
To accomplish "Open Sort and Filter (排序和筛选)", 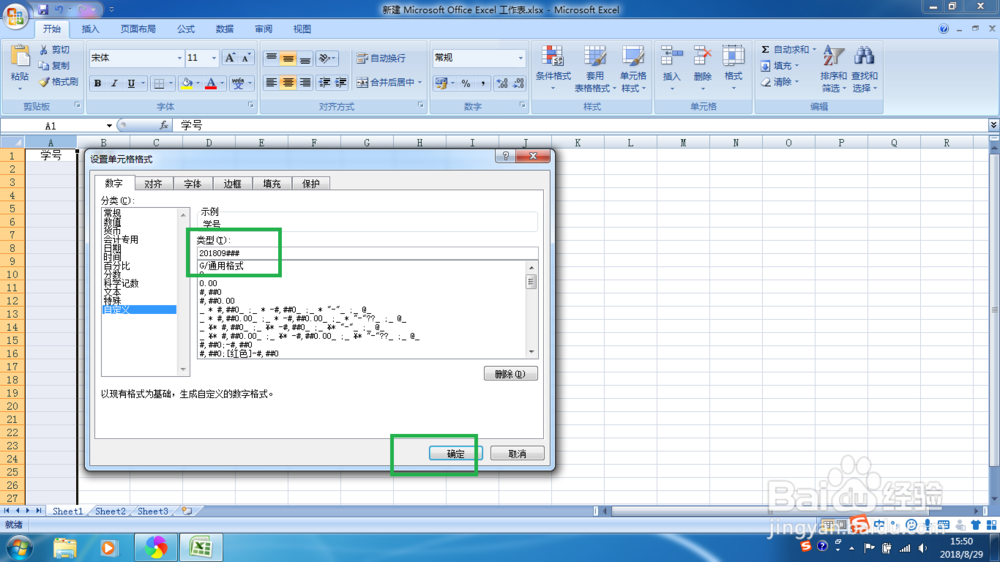I will click(834, 68).
